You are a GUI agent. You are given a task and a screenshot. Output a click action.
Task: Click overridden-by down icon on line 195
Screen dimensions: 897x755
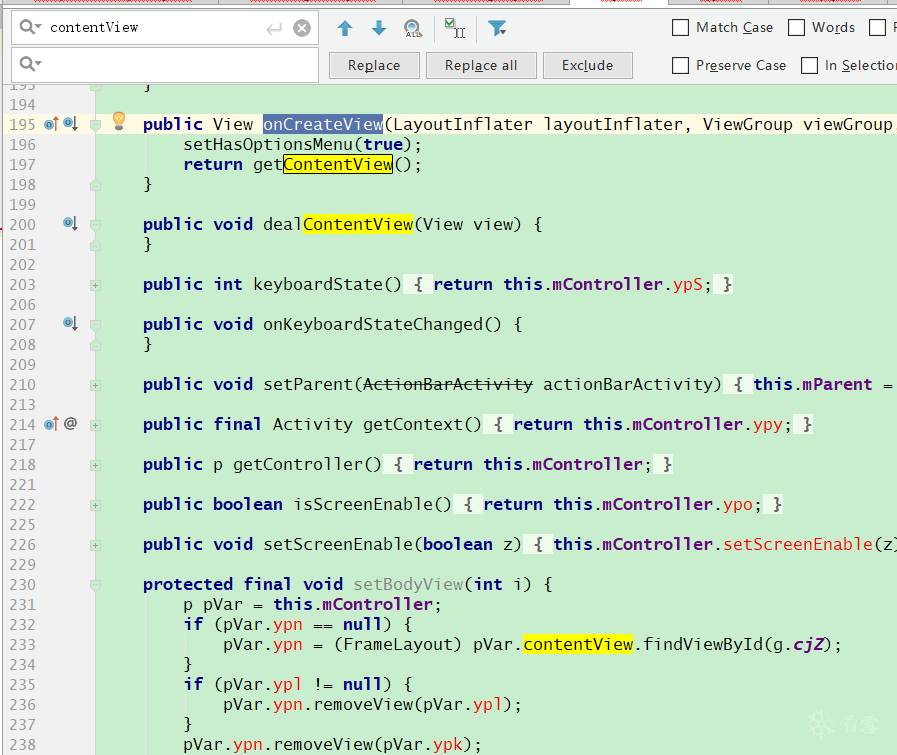70,124
